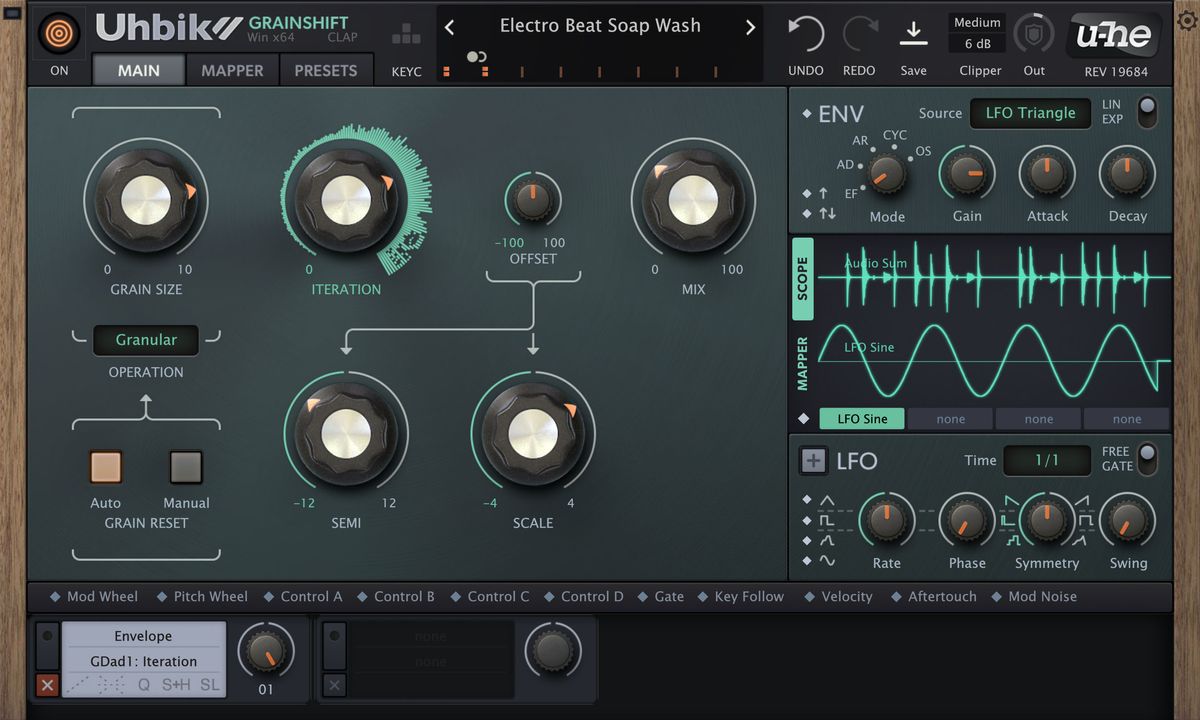The image size is (1200, 720).
Task: Open the MAPPER tab
Action: pyautogui.click(x=232, y=71)
